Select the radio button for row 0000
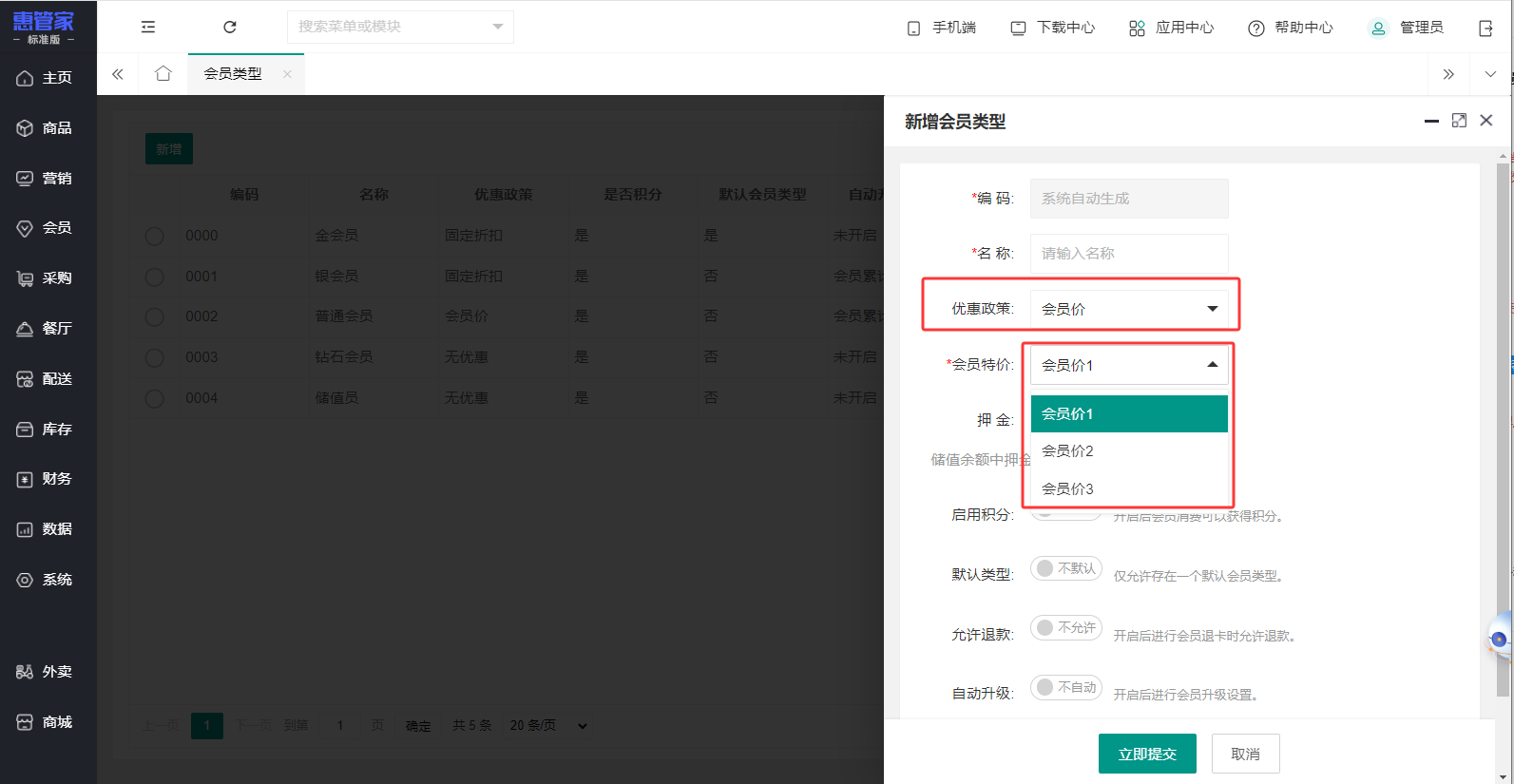The width and height of the screenshot is (1514, 784). (x=154, y=236)
